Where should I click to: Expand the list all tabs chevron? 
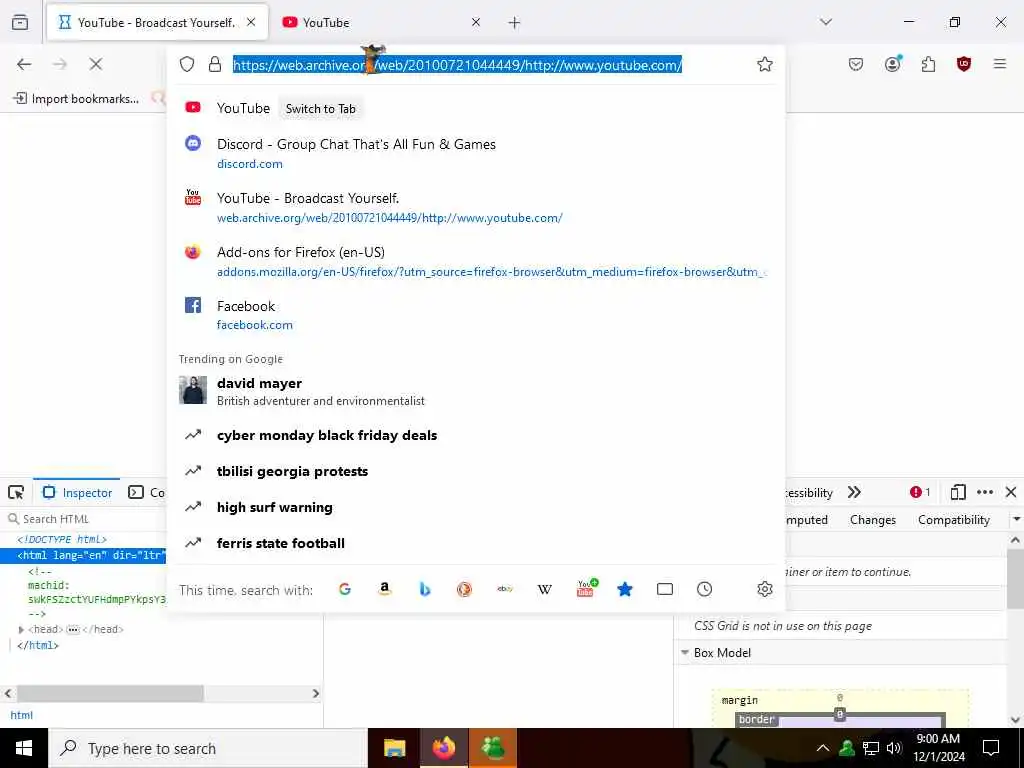tap(826, 22)
